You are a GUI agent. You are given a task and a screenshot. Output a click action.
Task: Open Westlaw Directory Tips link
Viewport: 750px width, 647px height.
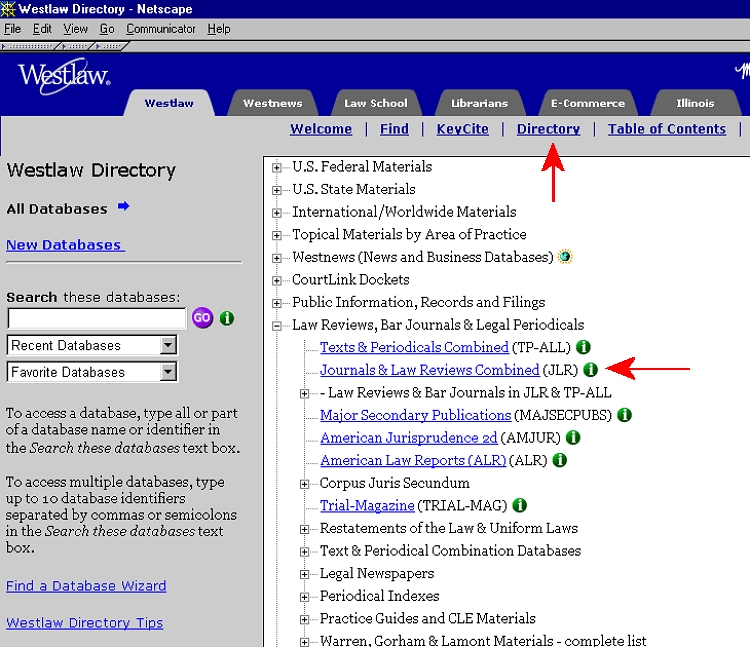[x=84, y=623]
